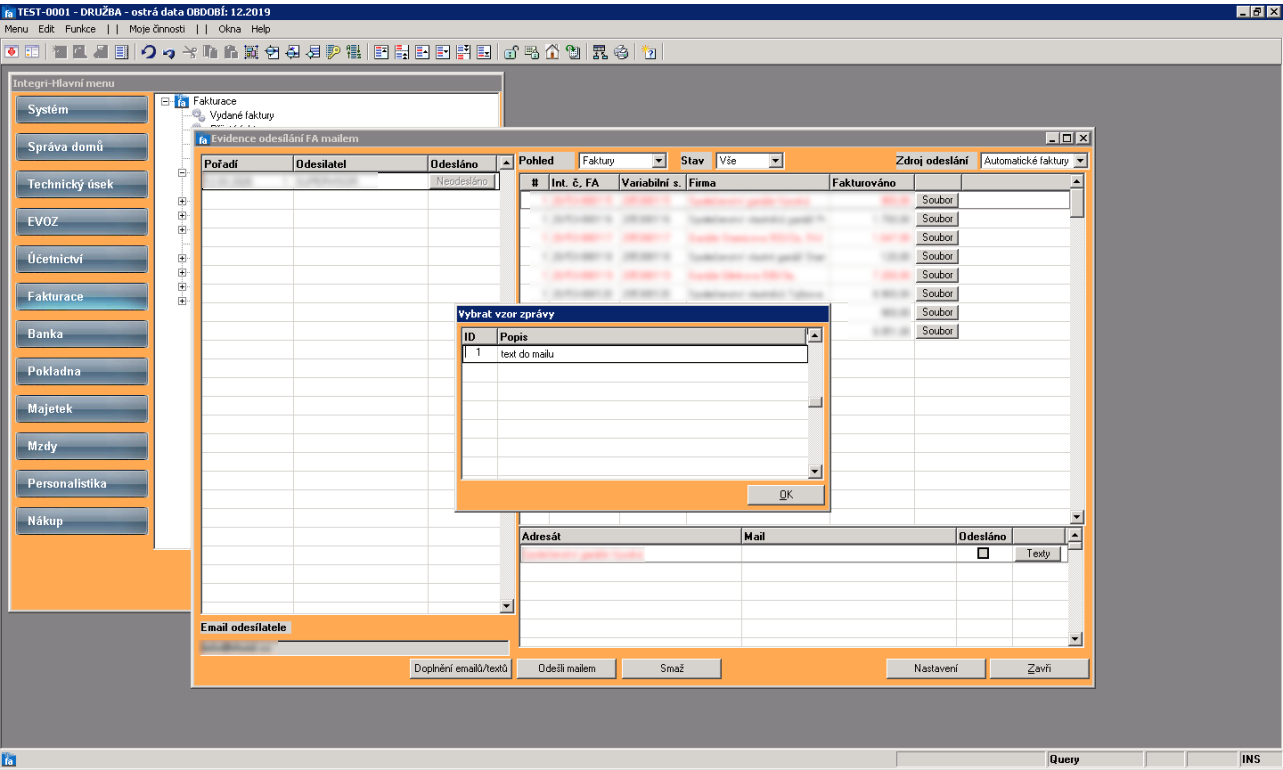Click the house icon in the toolbar
The width and height of the screenshot is (1283, 770).
tap(552, 50)
